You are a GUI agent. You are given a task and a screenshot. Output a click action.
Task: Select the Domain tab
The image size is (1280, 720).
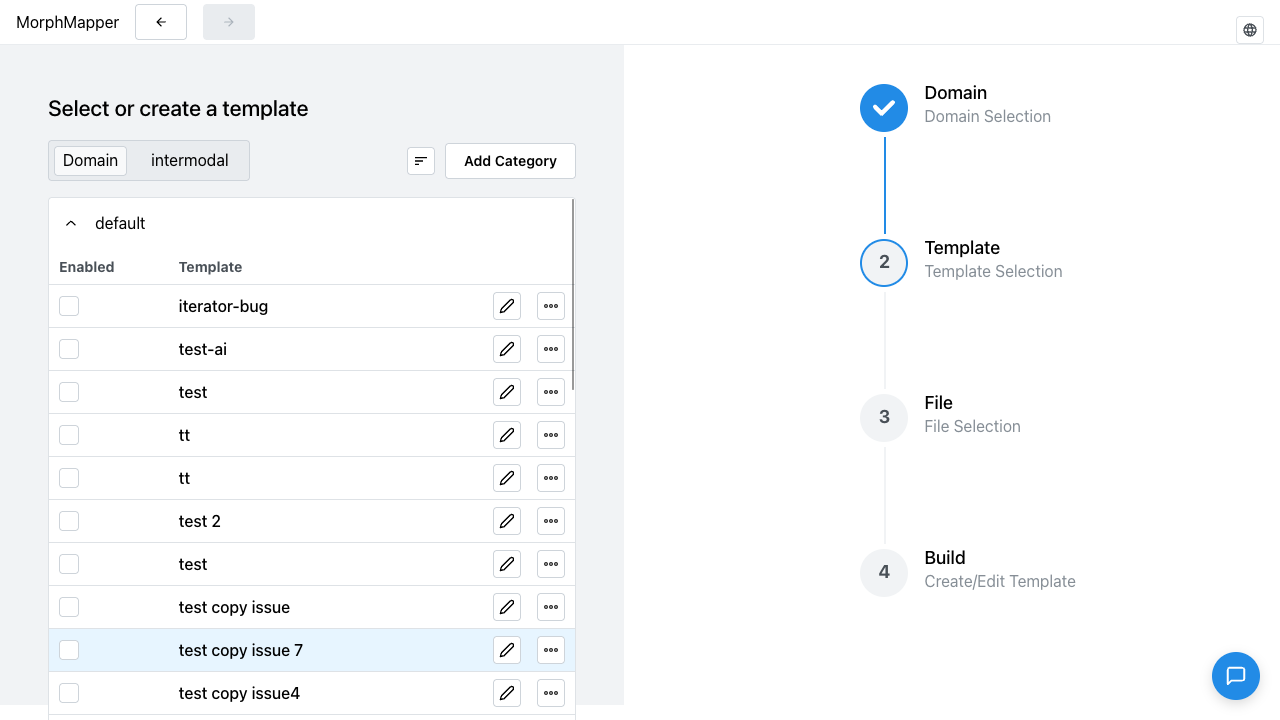pyautogui.click(x=90, y=160)
